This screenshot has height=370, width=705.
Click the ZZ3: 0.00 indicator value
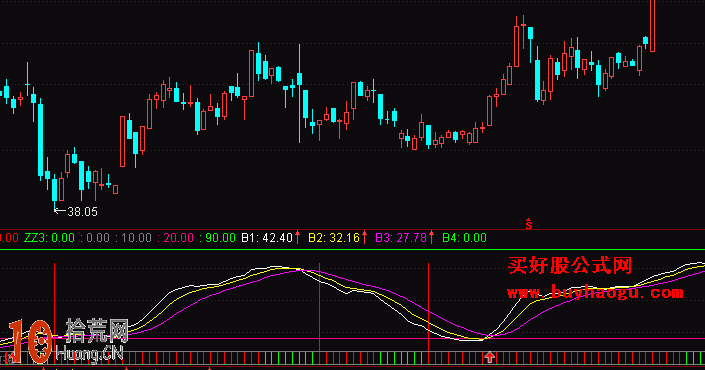coord(49,238)
